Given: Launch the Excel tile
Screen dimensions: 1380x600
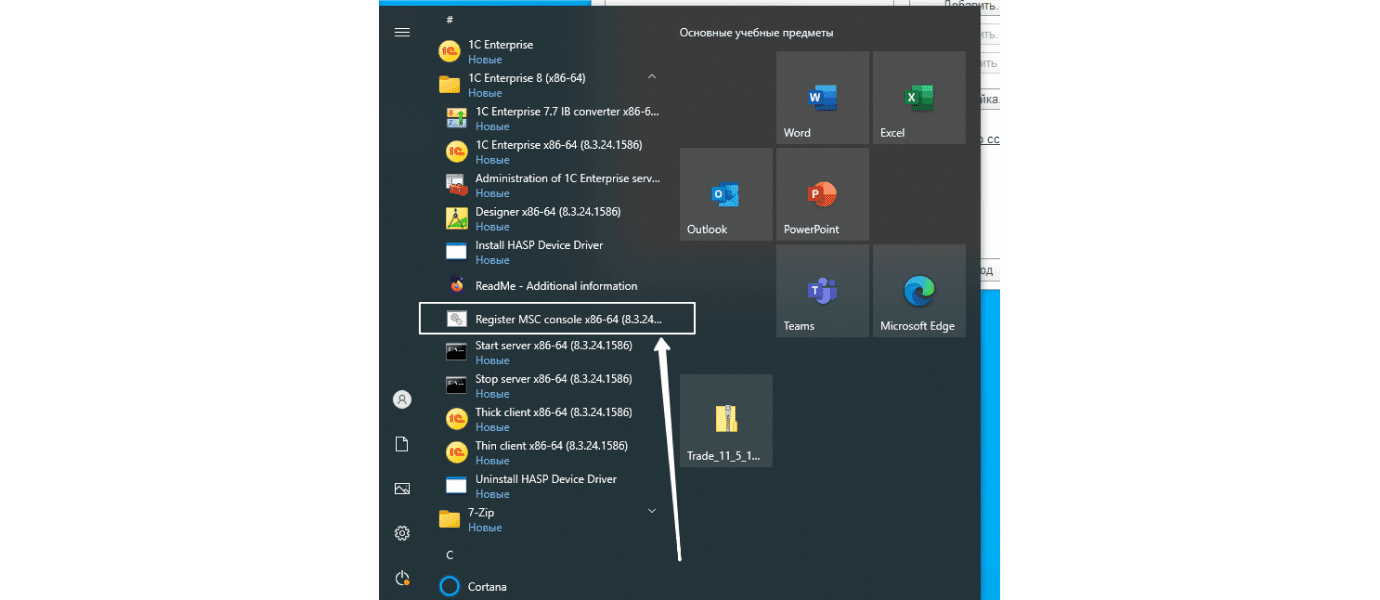Looking at the screenshot, I should tap(919, 98).
